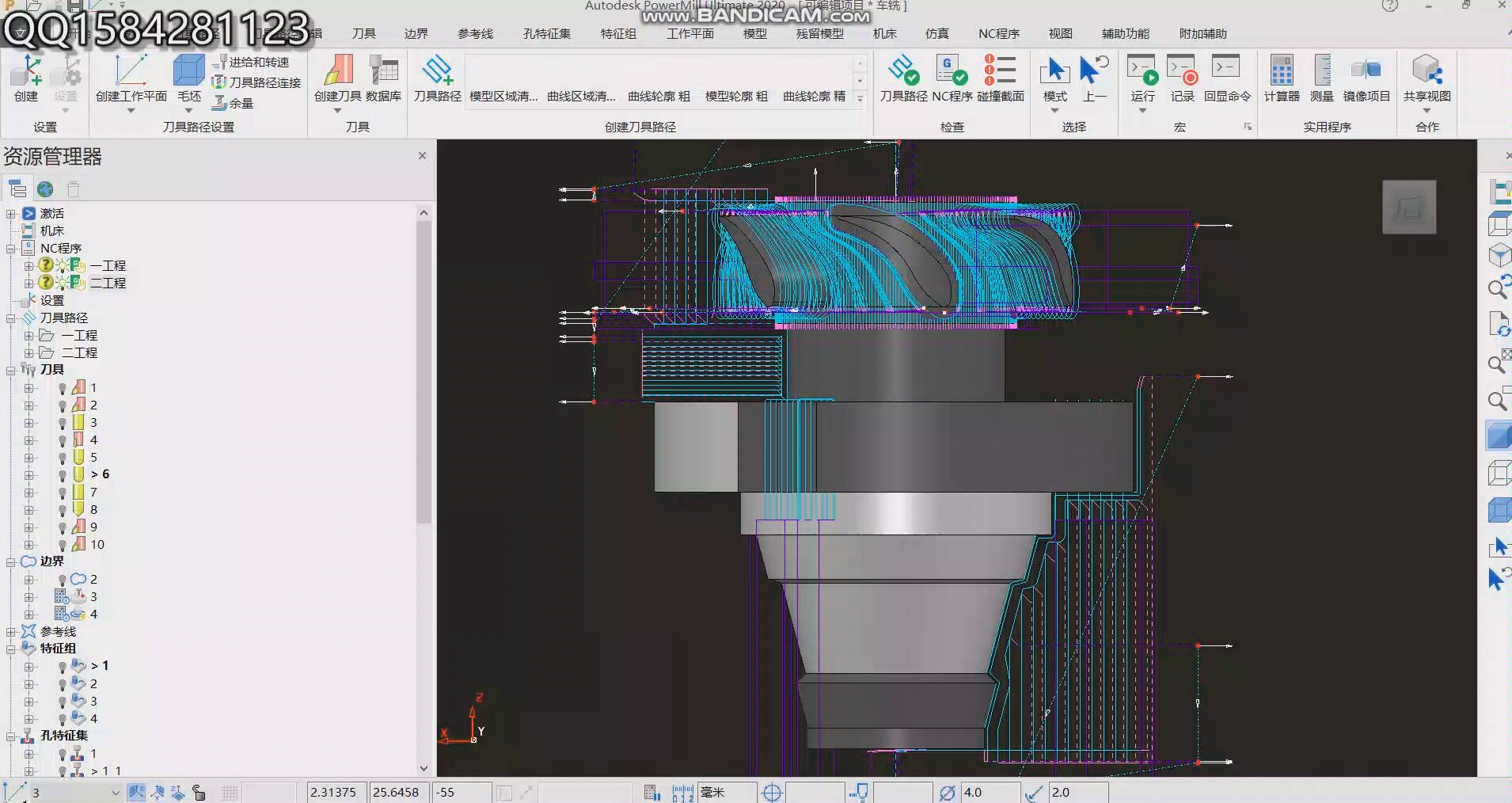
Task: Click the 刀具路径连接 button
Action: click(x=256, y=82)
